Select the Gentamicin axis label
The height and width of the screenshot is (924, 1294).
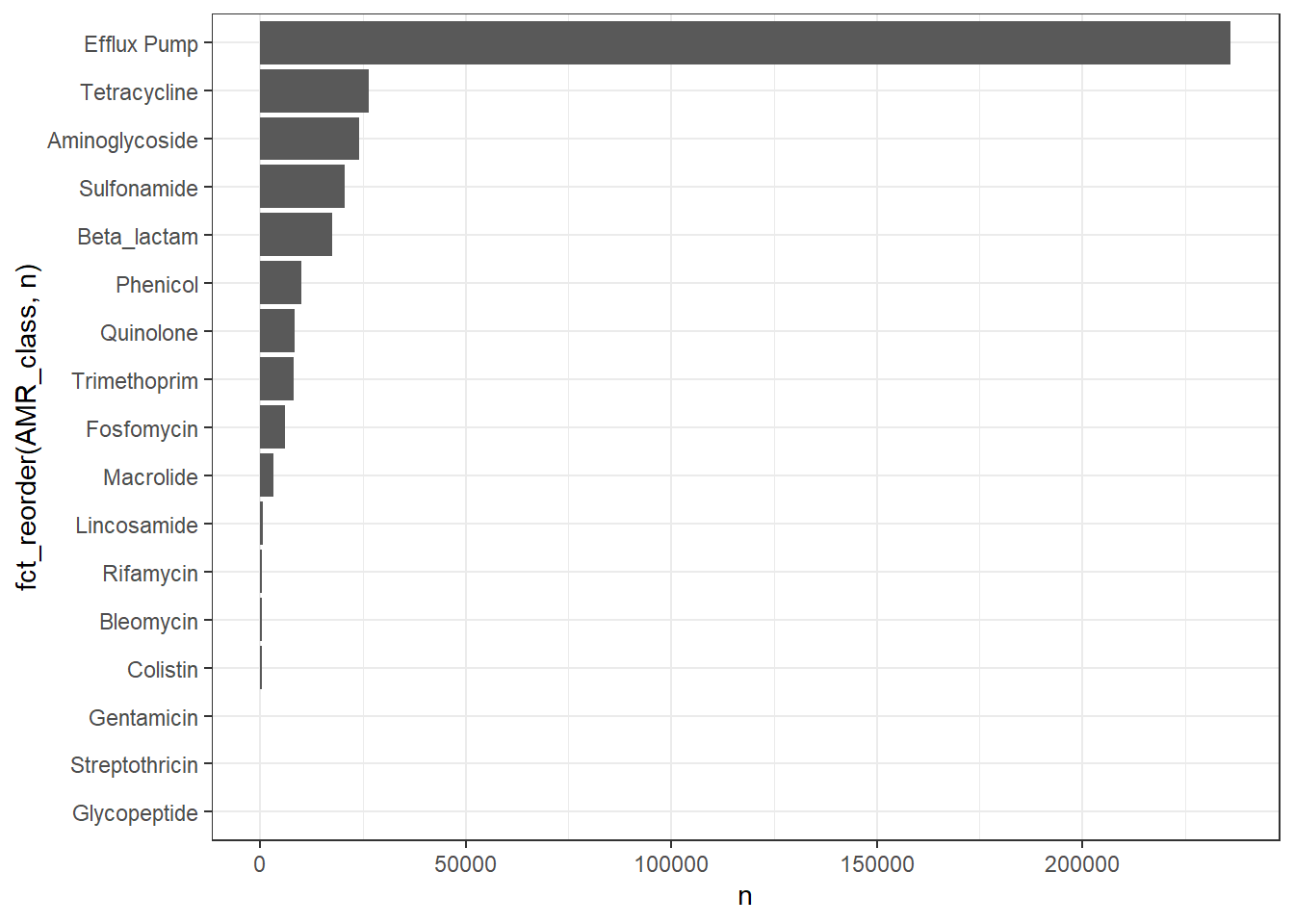143,718
